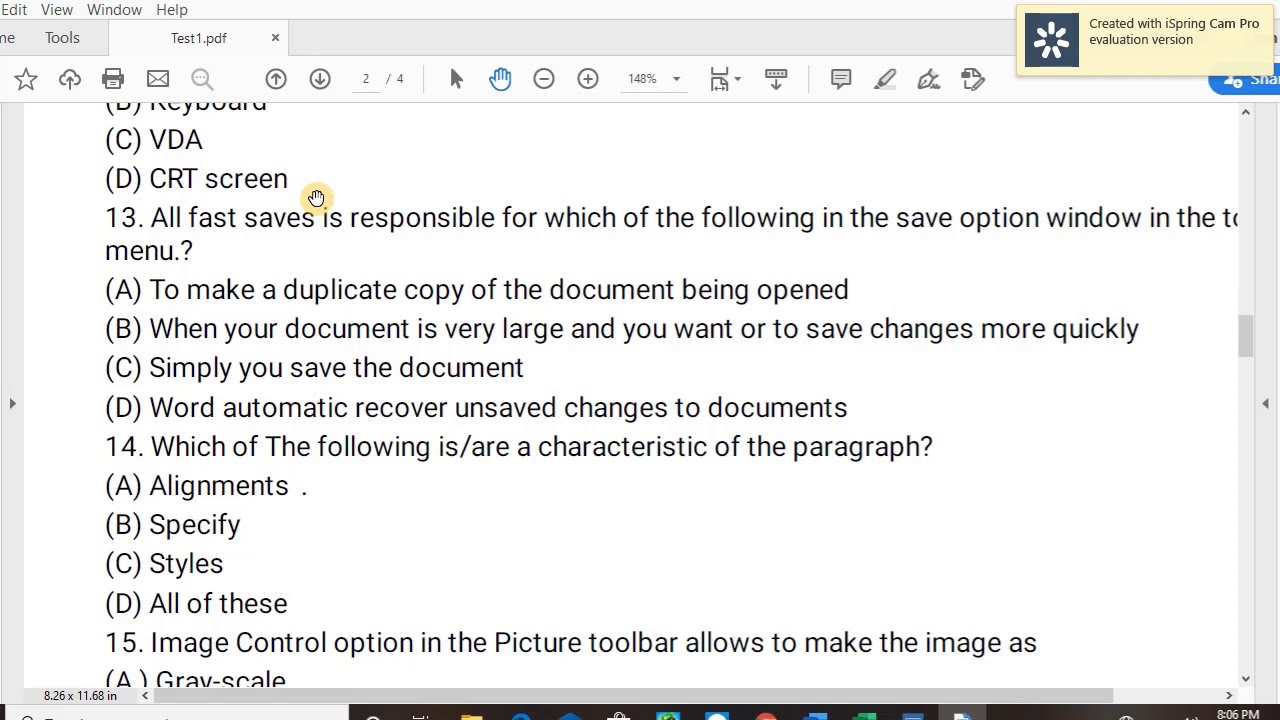The width and height of the screenshot is (1280, 720).
Task: Zoom in with the plus icon
Action: 588,79
